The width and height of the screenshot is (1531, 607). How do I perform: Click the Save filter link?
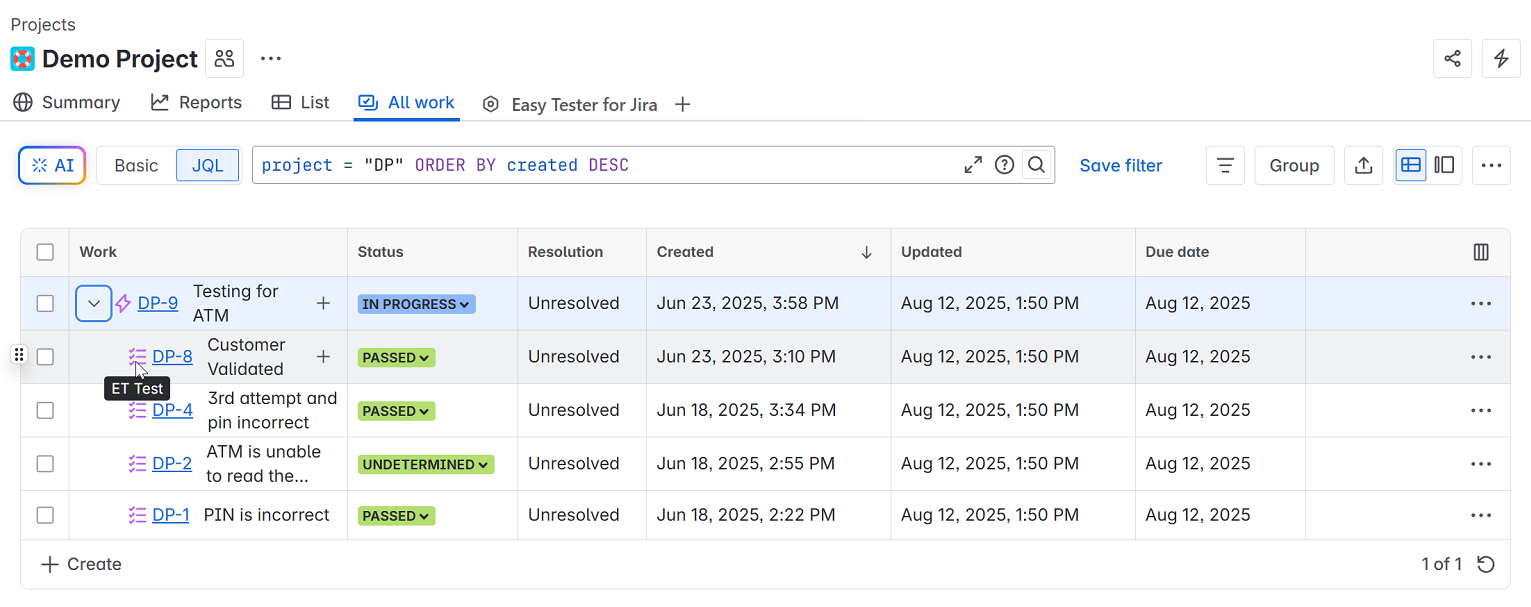(x=1120, y=166)
